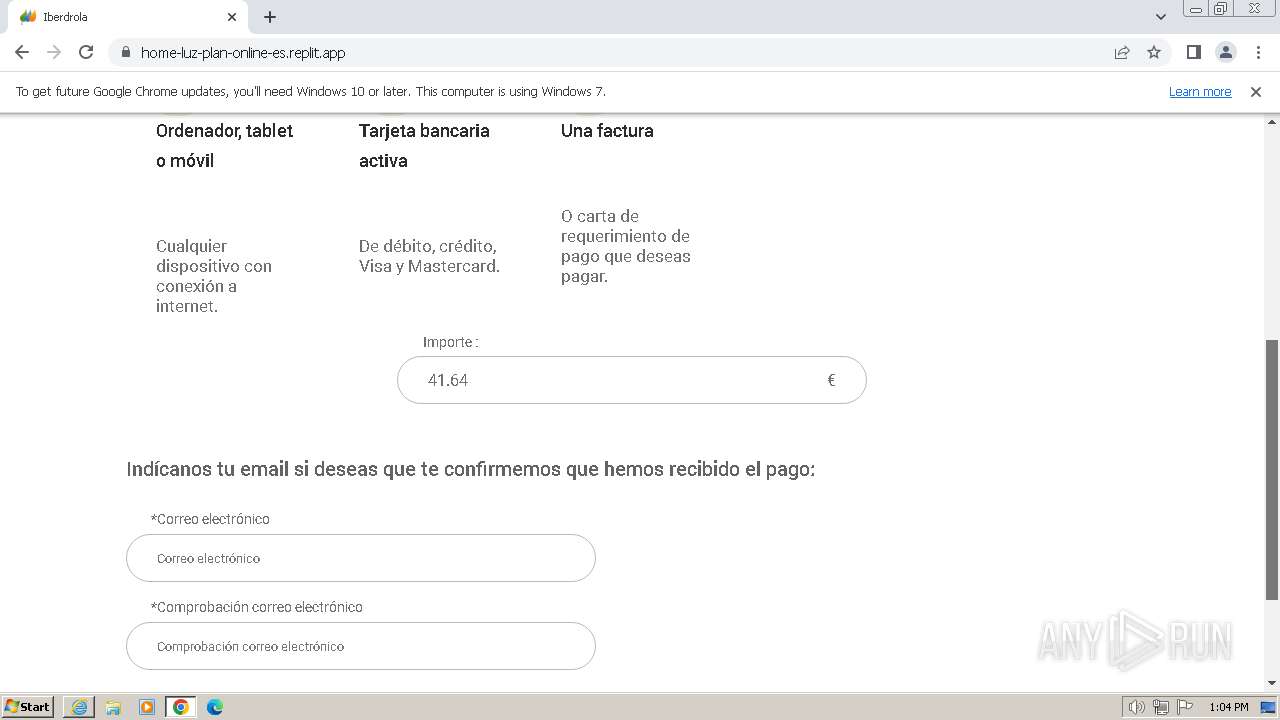Screen dimensions: 1280x720
Task: Reload the current page
Action: coord(86,52)
